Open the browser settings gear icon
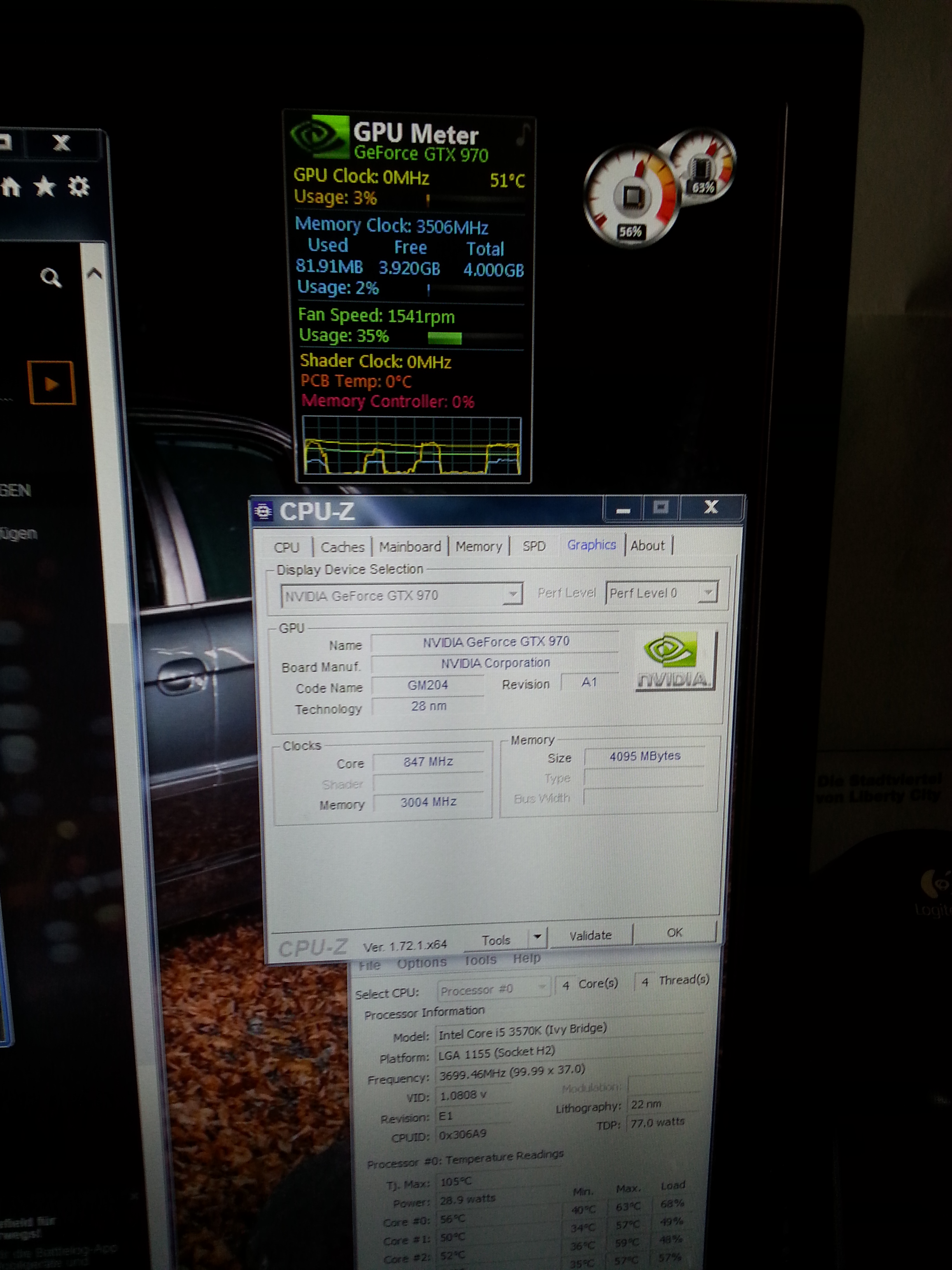The width and height of the screenshot is (952, 1270). 79,186
